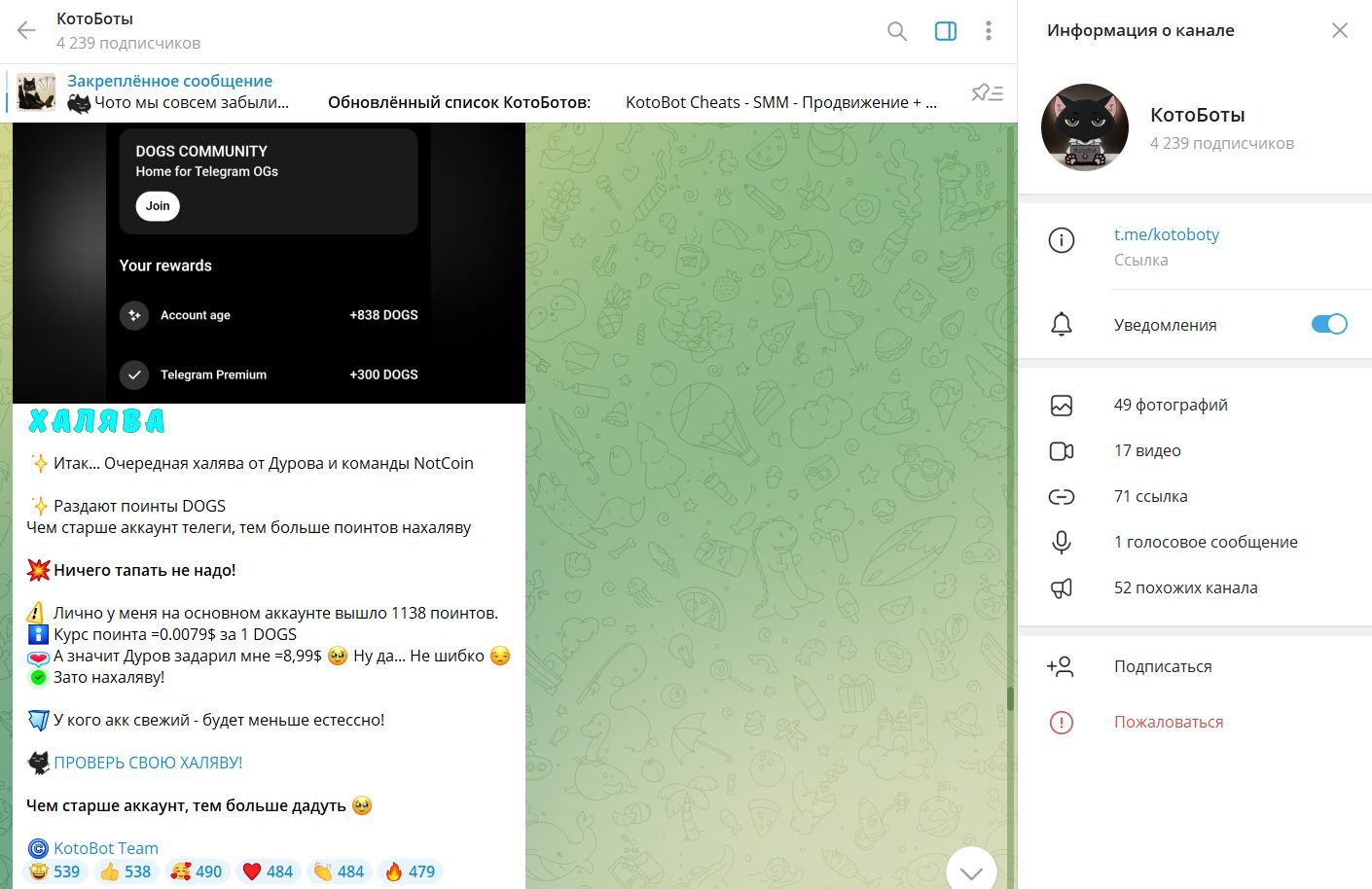The width and height of the screenshot is (1372, 889).
Task: Open the 17 videos section
Action: [1146, 451]
